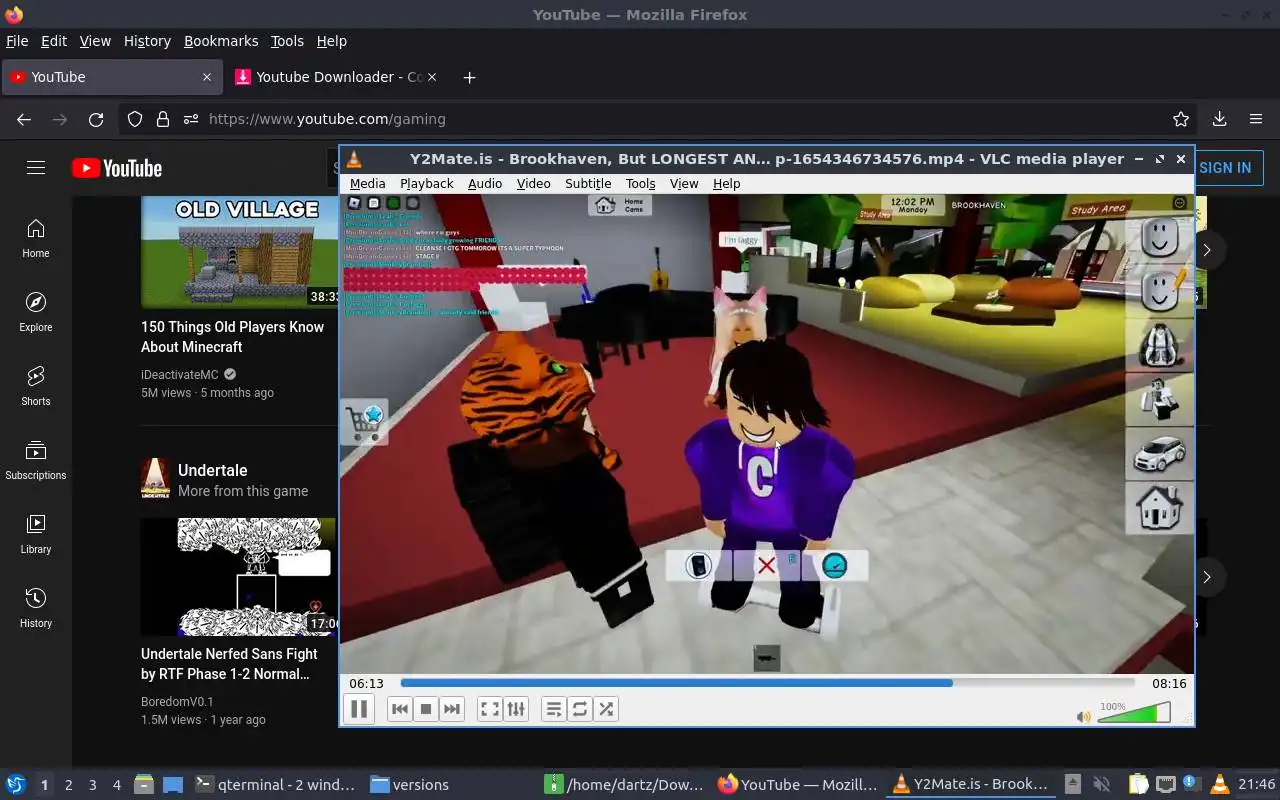Viewport: 1280px width, 800px height.
Task: Go back in Firefox
Action: click(x=24, y=119)
